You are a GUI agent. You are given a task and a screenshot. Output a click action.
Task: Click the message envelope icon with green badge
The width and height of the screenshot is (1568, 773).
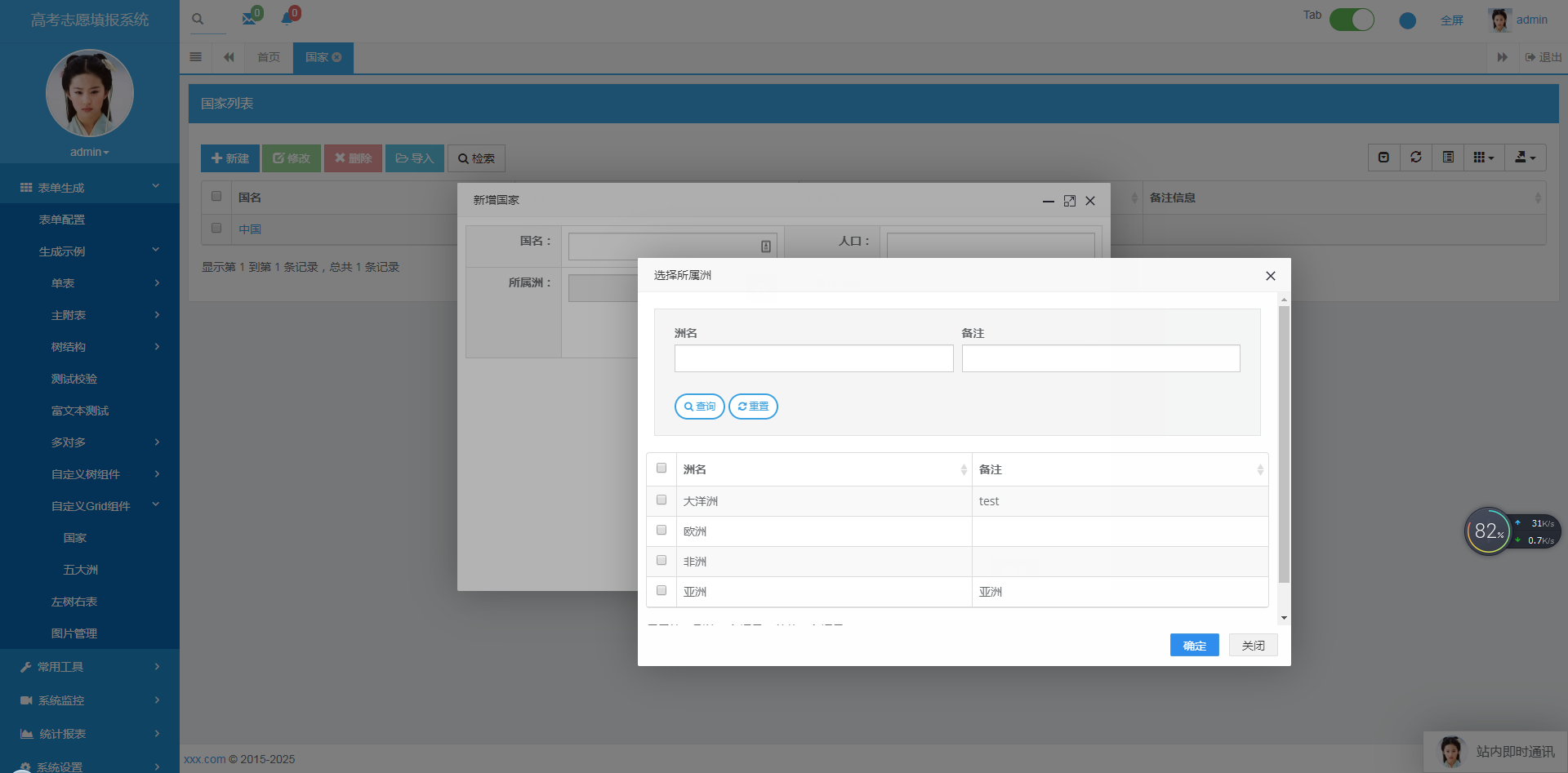tap(249, 18)
